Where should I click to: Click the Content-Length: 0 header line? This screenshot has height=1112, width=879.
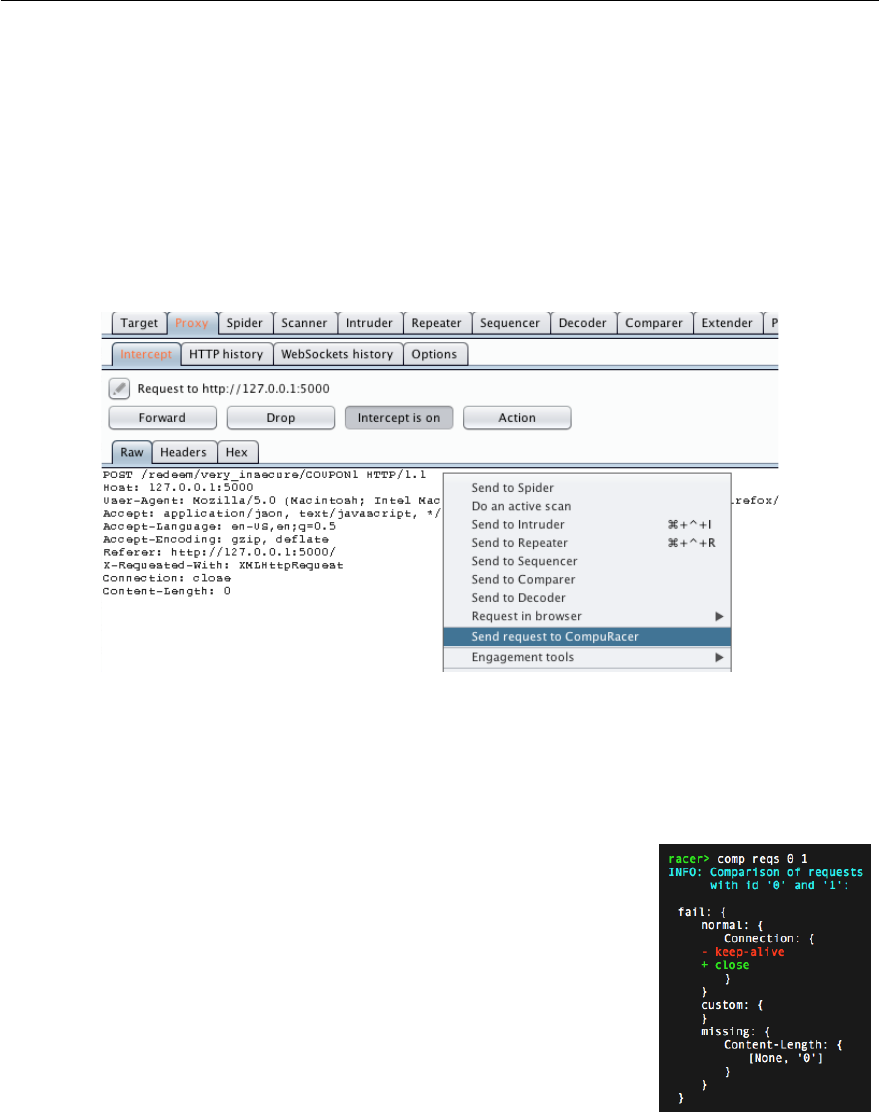[167, 591]
